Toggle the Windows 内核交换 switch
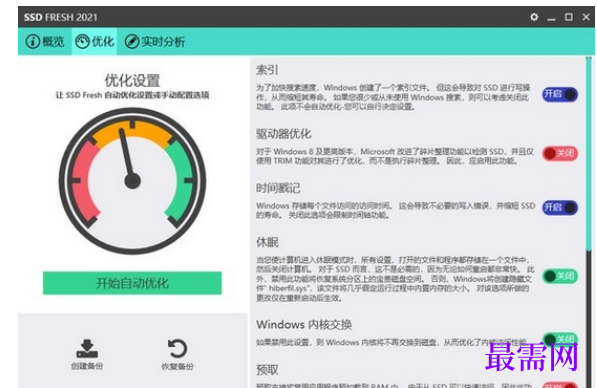 [560, 339]
